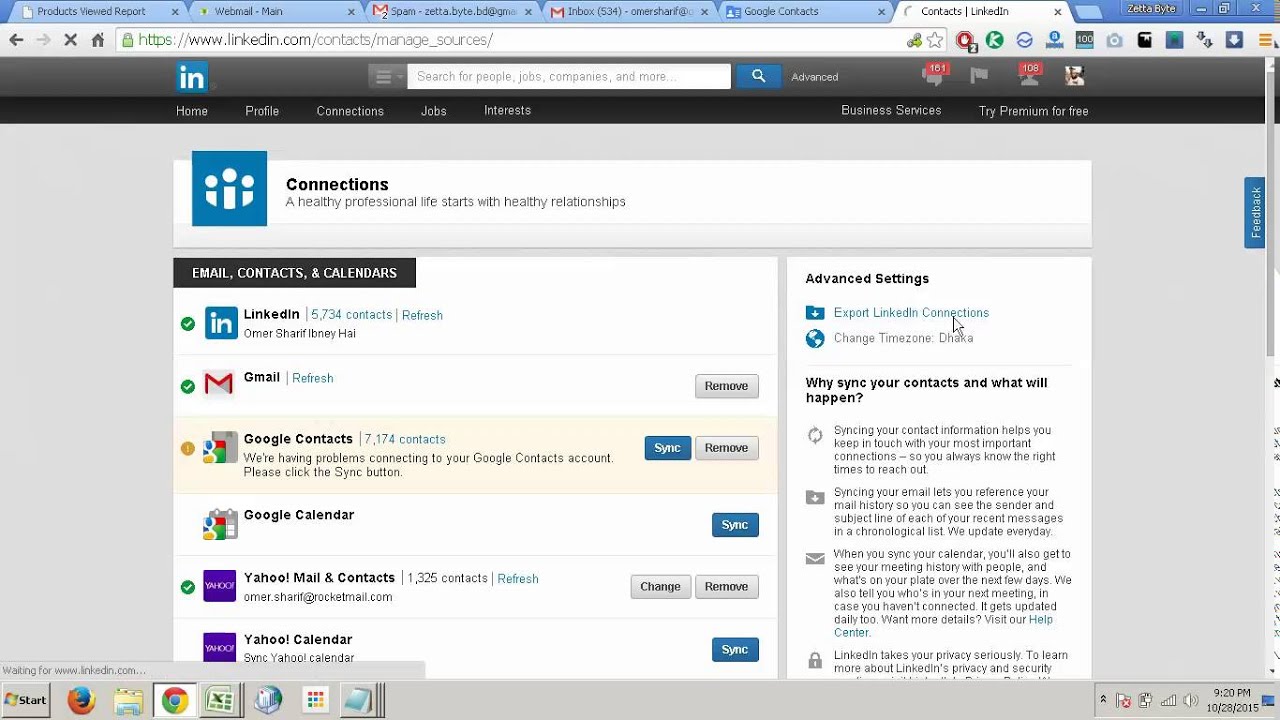Open the profile photo account menu
This screenshot has height=720, width=1280.
(x=1074, y=76)
